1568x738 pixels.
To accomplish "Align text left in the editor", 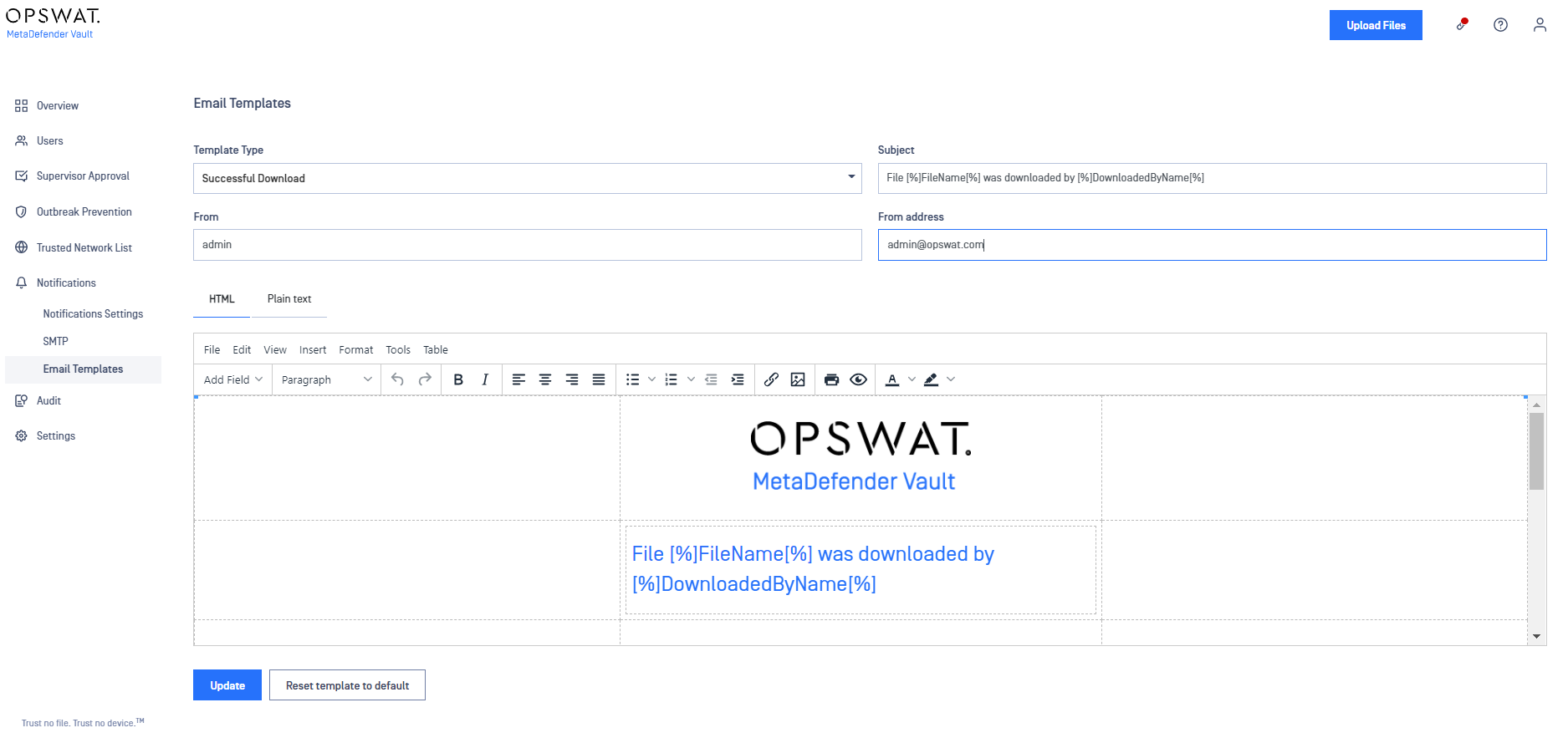I will [x=518, y=379].
